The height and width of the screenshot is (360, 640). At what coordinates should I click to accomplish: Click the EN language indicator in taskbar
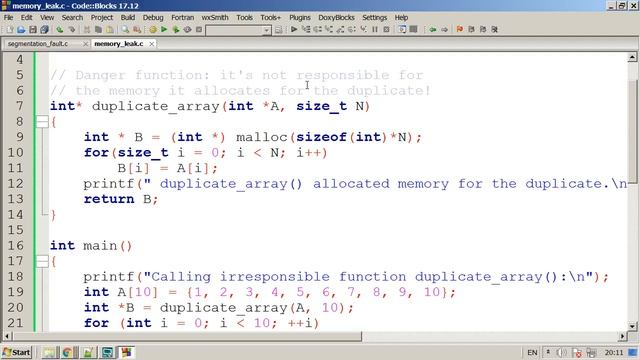coord(532,353)
